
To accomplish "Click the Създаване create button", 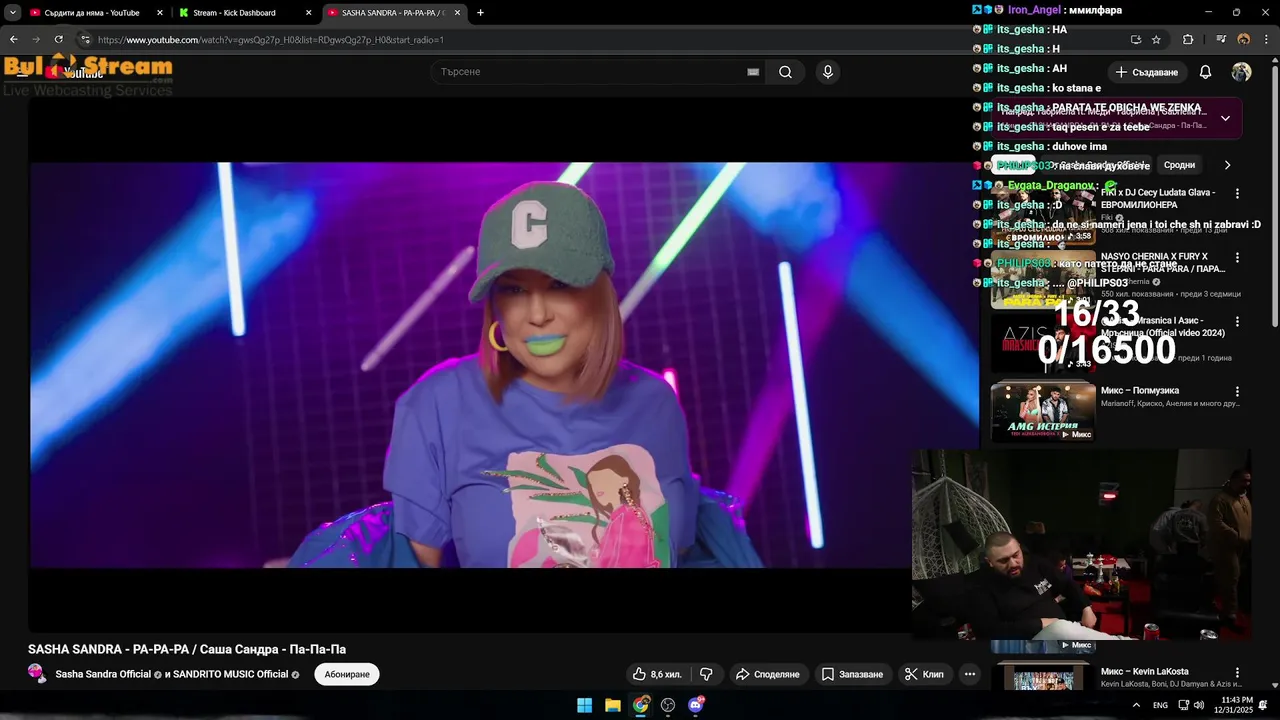I will (1147, 72).
